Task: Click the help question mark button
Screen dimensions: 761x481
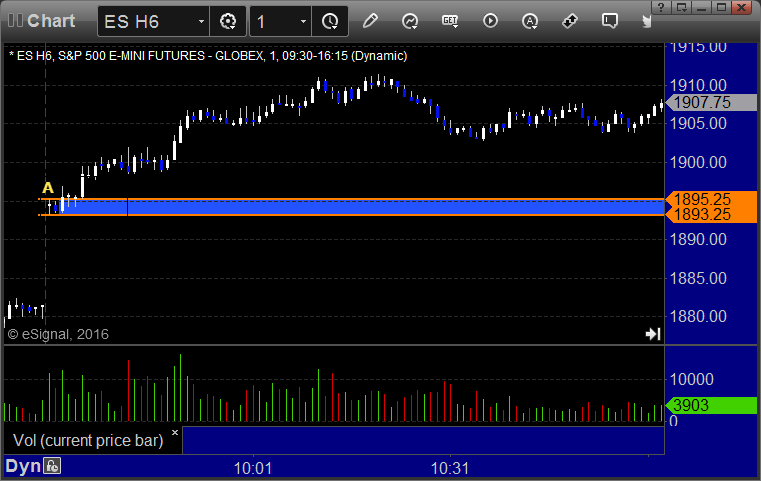Action: click(661, 7)
